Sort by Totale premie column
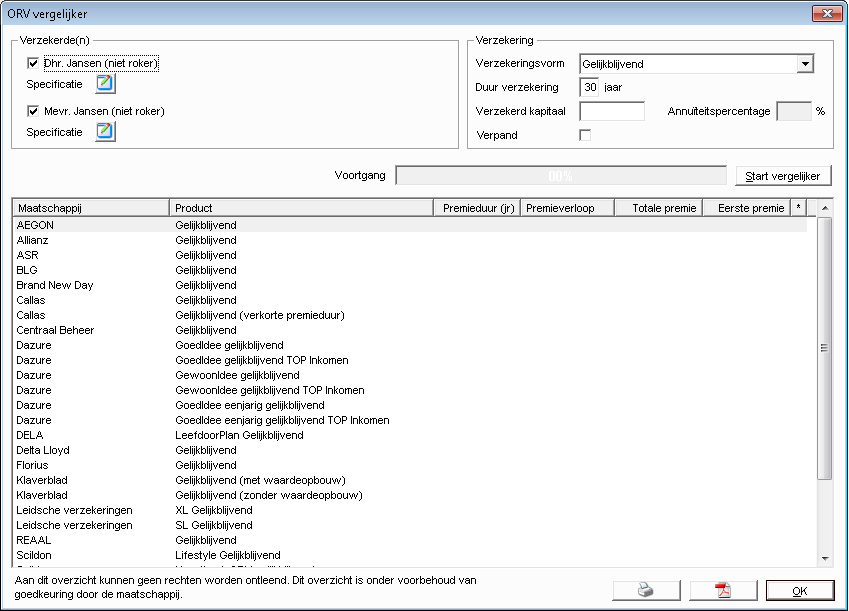The image size is (849, 611). click(658, 208)
